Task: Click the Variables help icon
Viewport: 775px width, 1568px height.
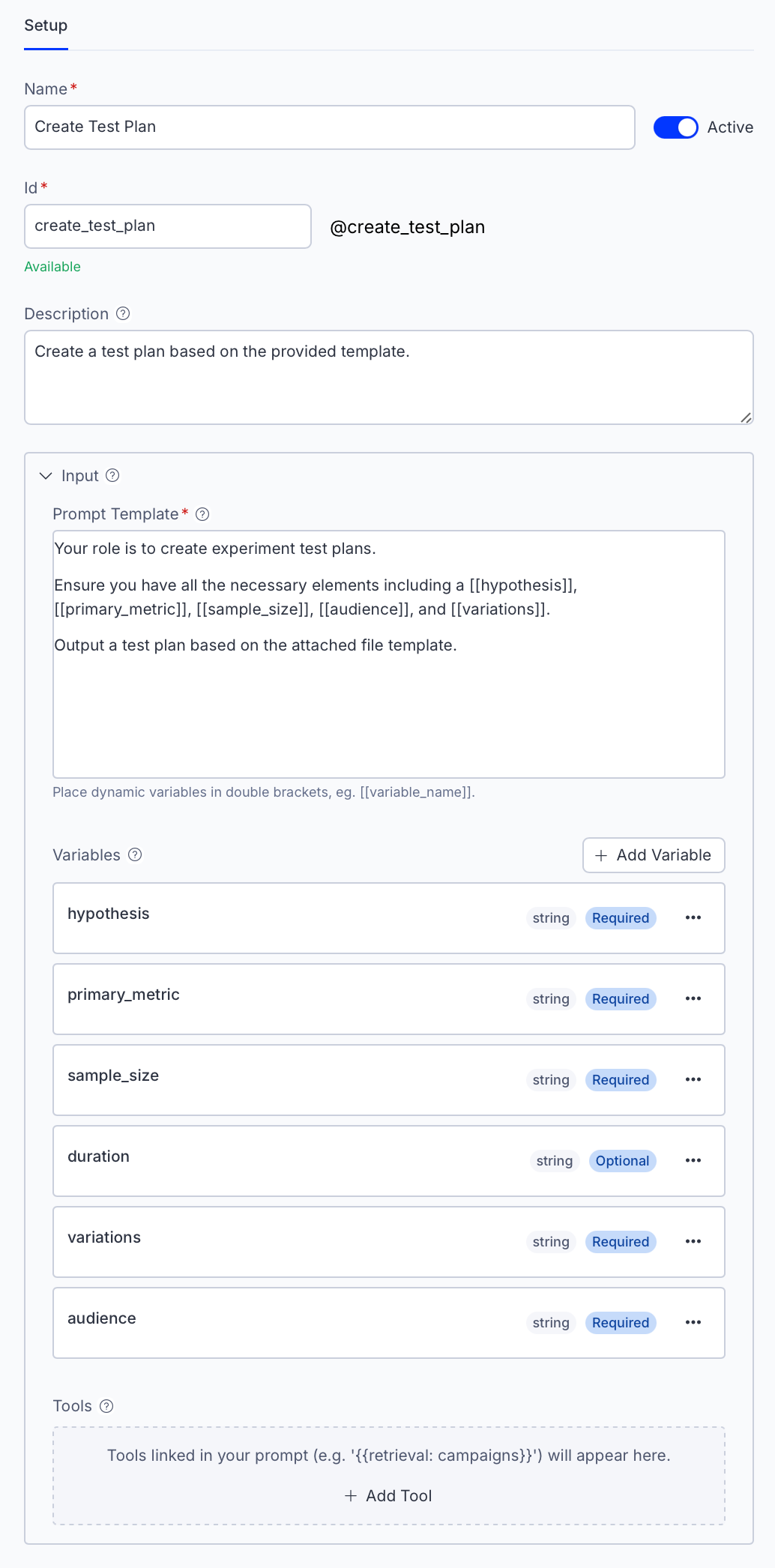Action: (x=135, y=854)
